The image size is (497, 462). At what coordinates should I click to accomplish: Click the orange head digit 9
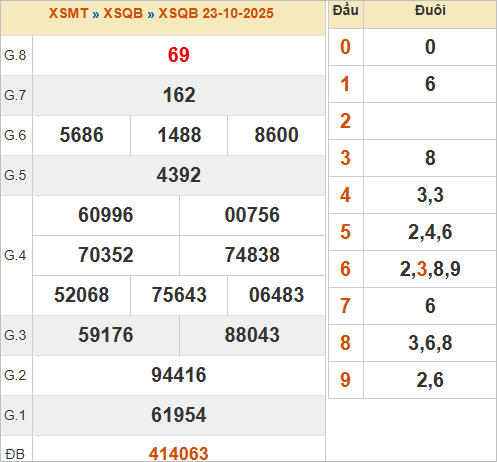click(x=345, y=380)
